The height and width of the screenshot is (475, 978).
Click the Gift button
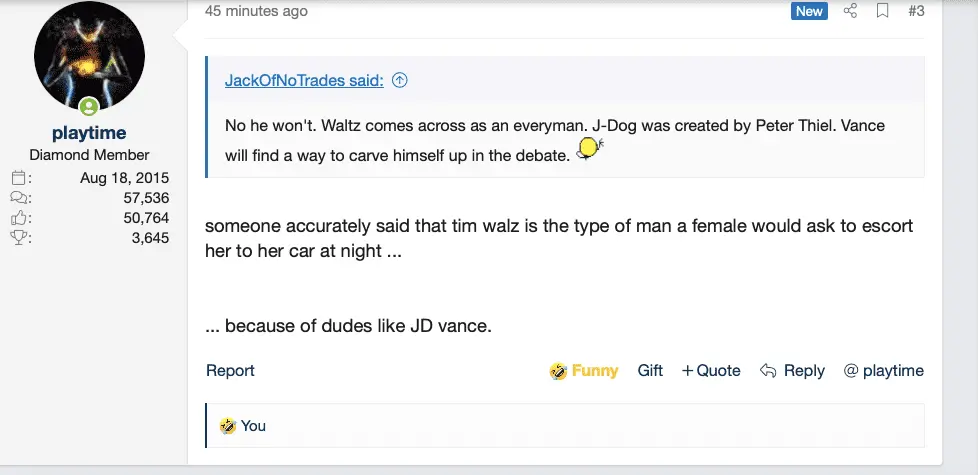pyautogui.click(x=650, y=371)
